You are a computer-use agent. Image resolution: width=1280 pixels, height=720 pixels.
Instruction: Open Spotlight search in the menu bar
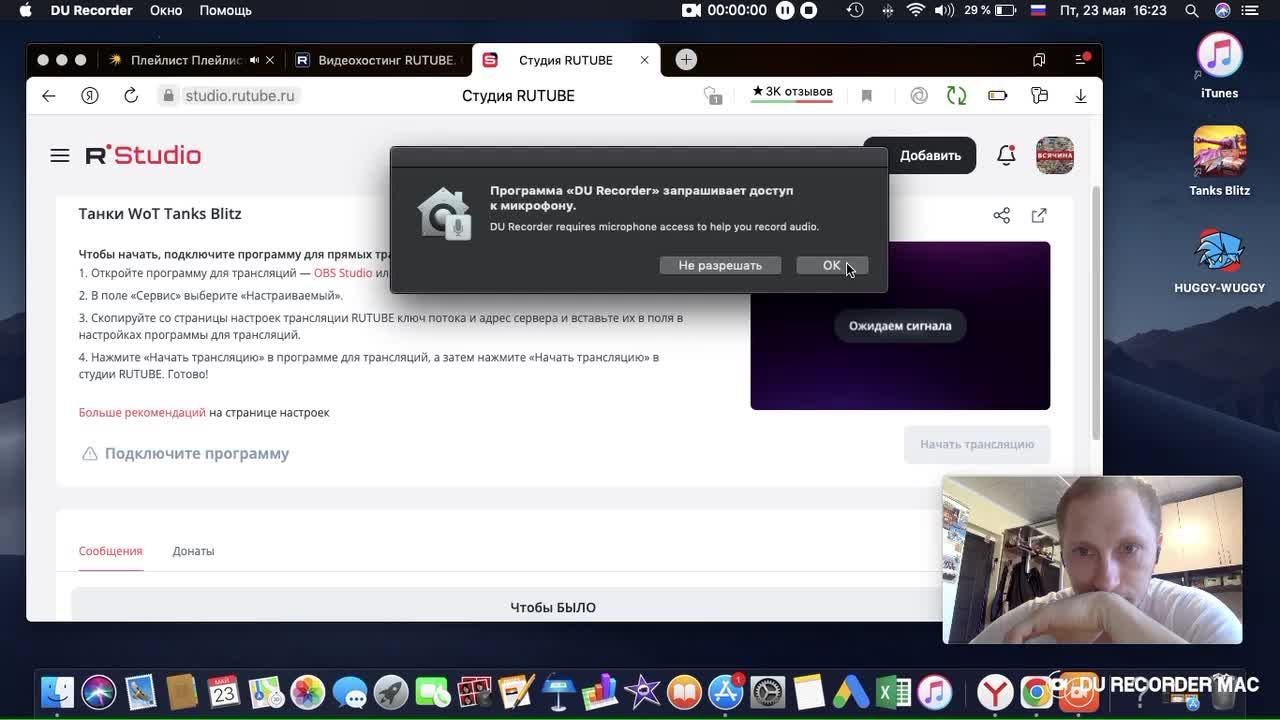[1192, 10]
